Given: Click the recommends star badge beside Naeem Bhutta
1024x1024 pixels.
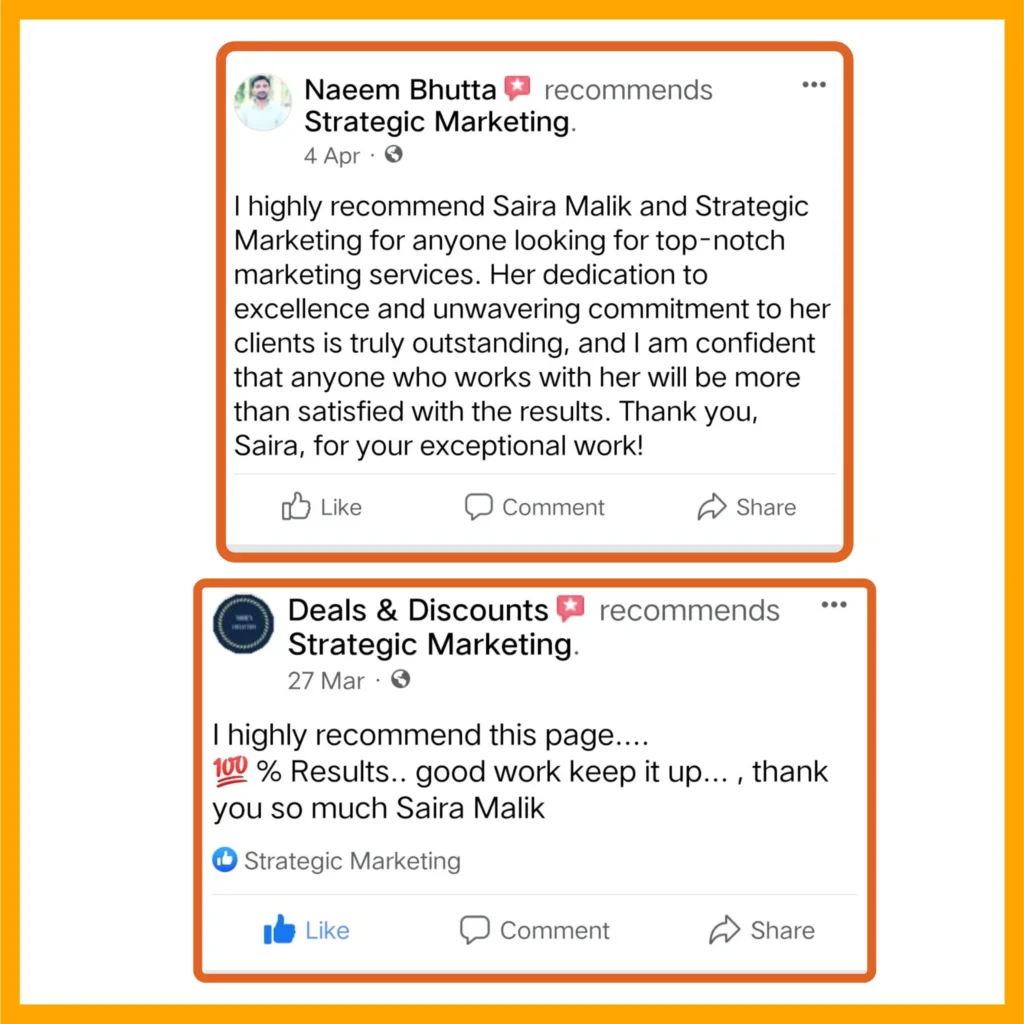Looking at the screenshot, I should pos(517,89).
